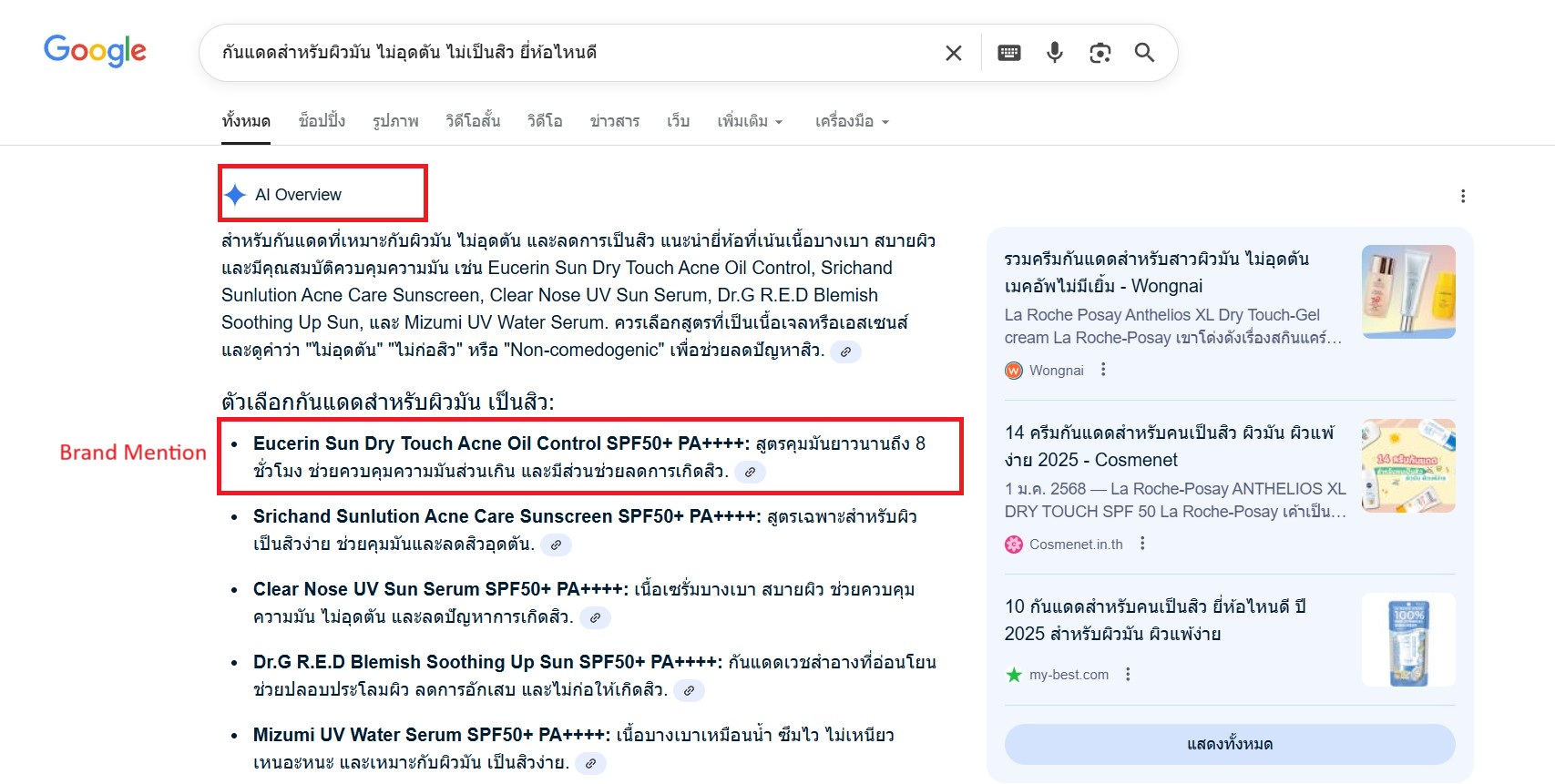
Task: Click the magnifying glass search button
Action: 1144,53
